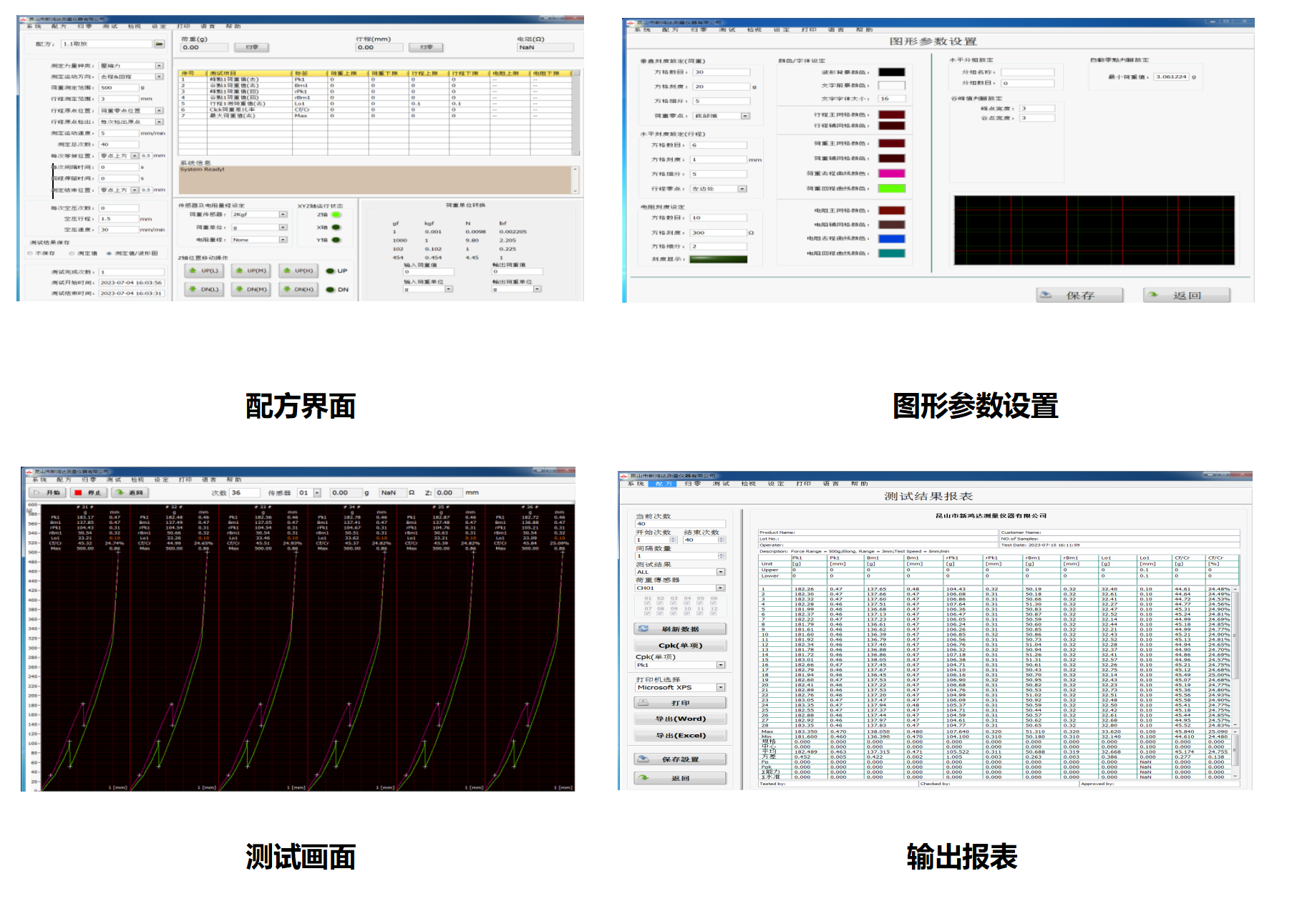Click 刷新数据 refresh data button
1292x924 pixels.
click(679, 629)
